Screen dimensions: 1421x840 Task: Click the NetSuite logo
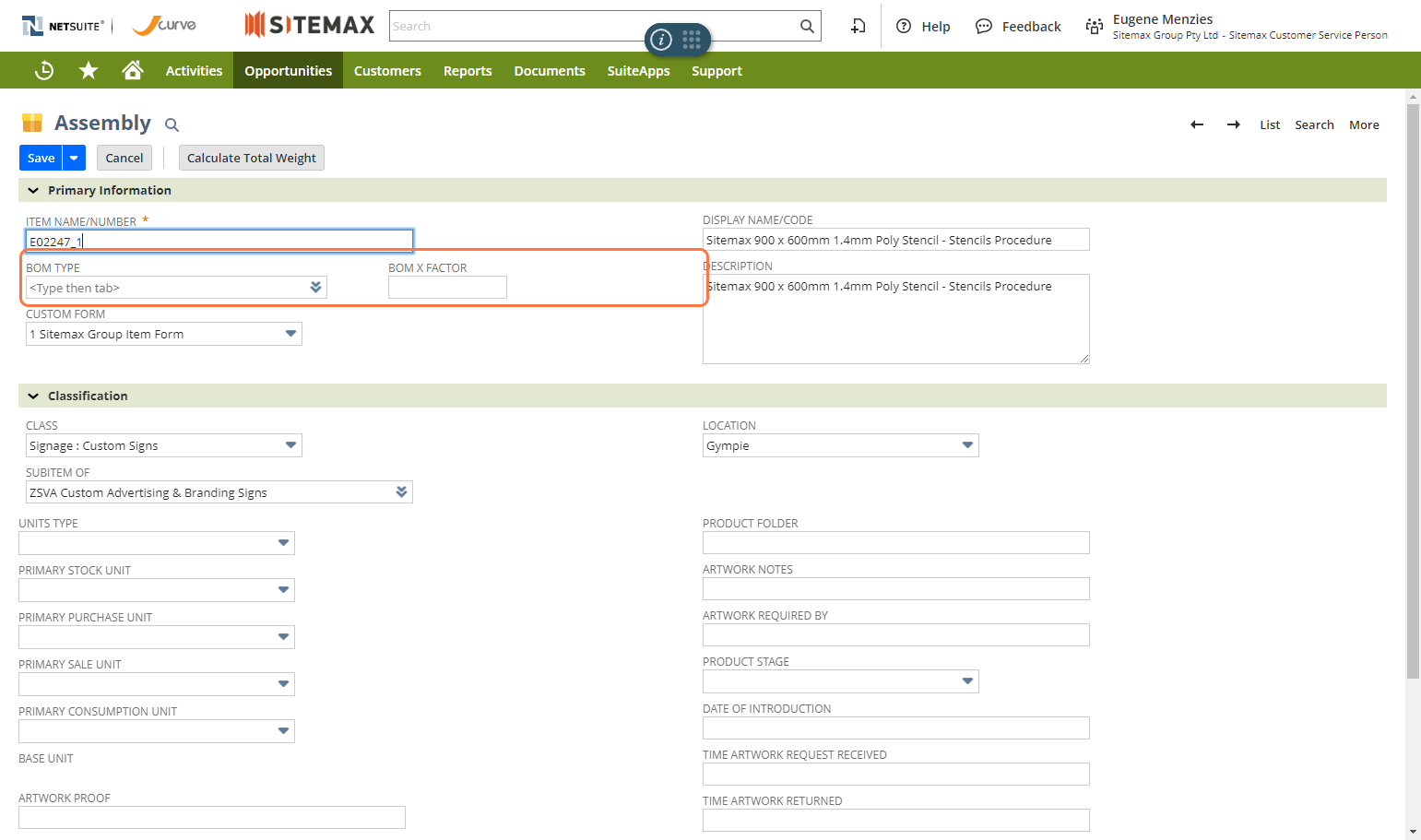[x=63, y=26]
